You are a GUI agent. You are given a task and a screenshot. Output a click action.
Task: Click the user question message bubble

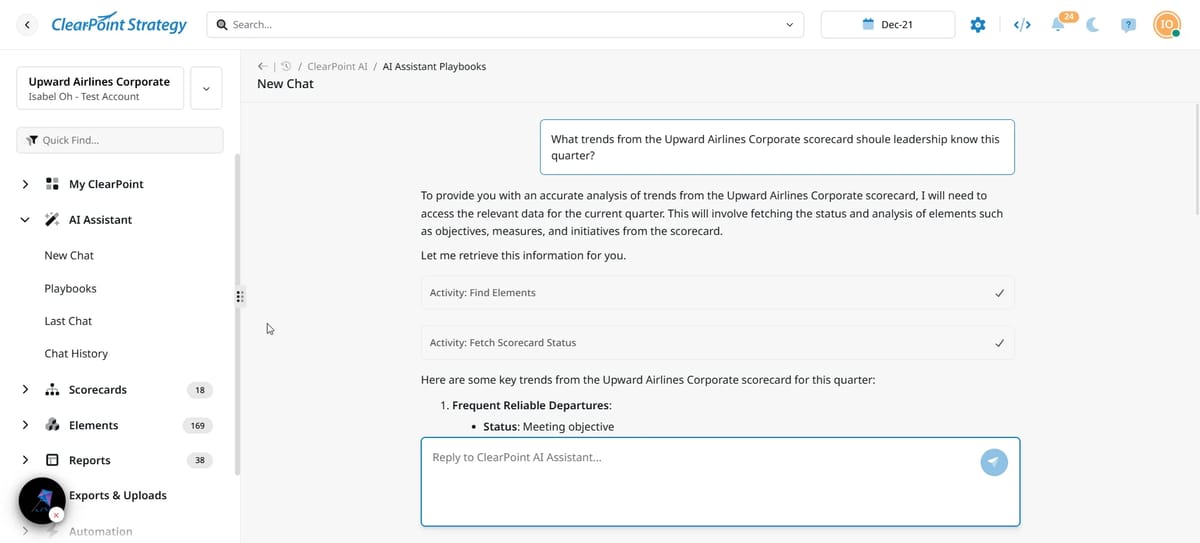pos(777,147)
